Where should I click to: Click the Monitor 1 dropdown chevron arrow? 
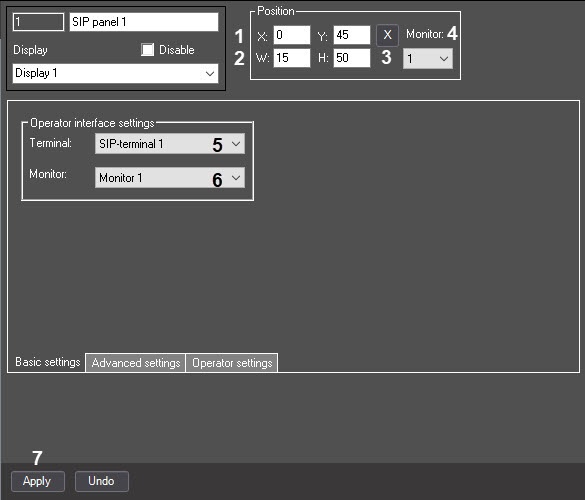point(236,178)
